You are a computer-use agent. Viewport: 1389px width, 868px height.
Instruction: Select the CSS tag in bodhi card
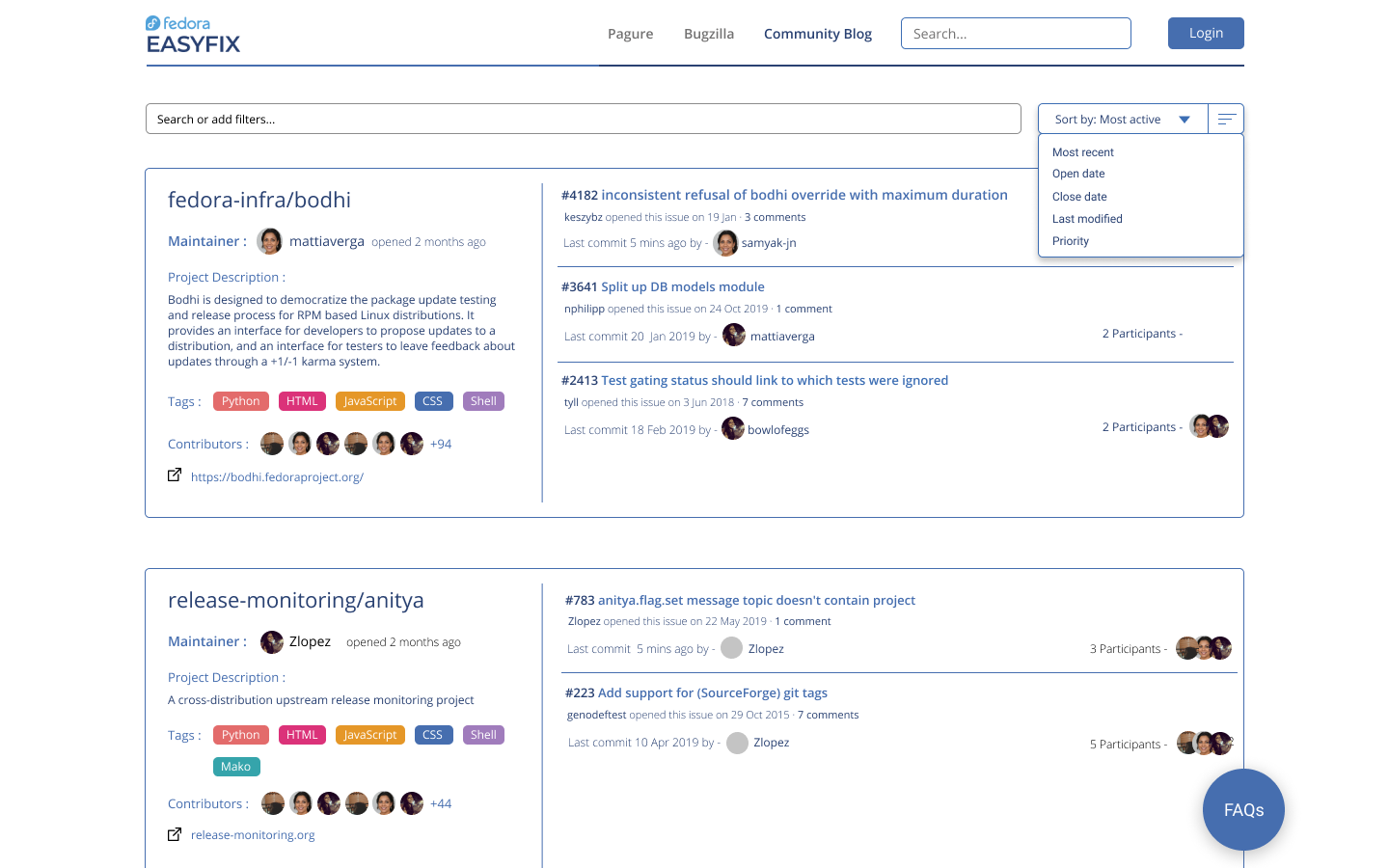[x=432, y=401]
